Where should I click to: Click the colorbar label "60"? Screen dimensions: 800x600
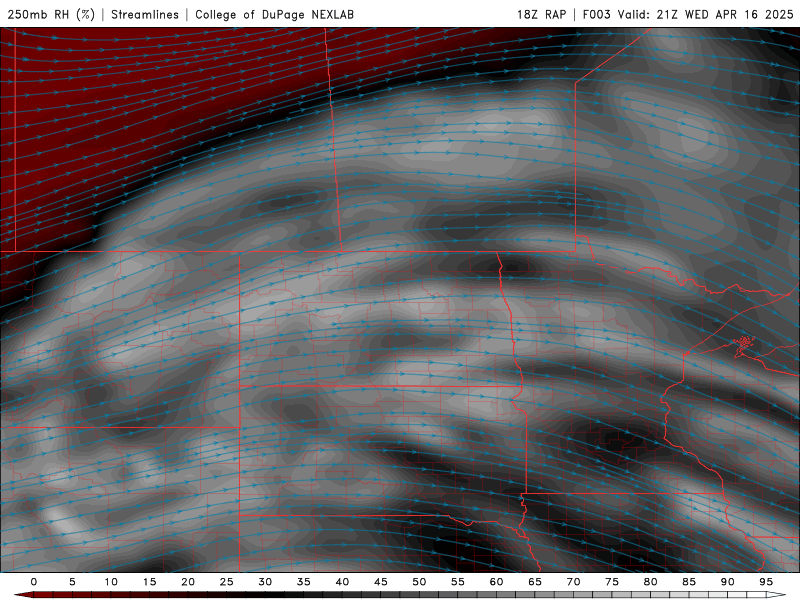tap(496, 582)
